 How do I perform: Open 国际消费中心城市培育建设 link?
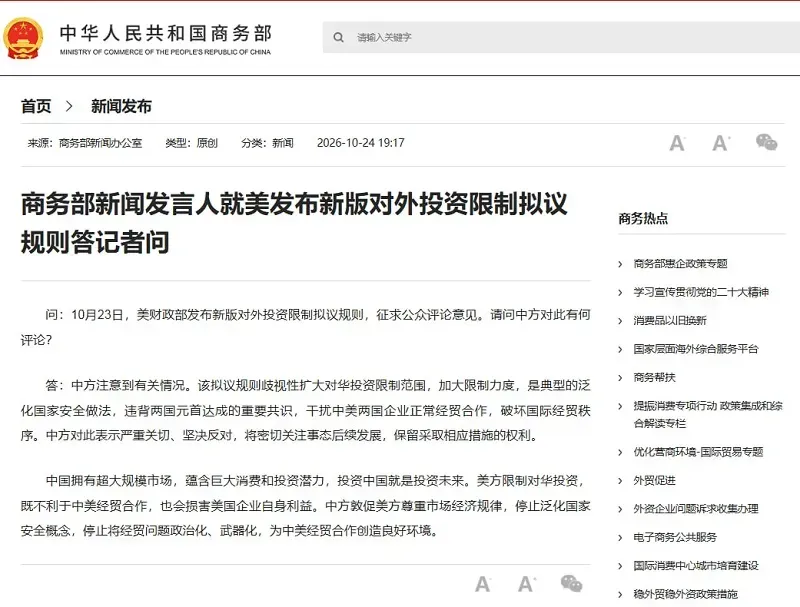point(696,566)
